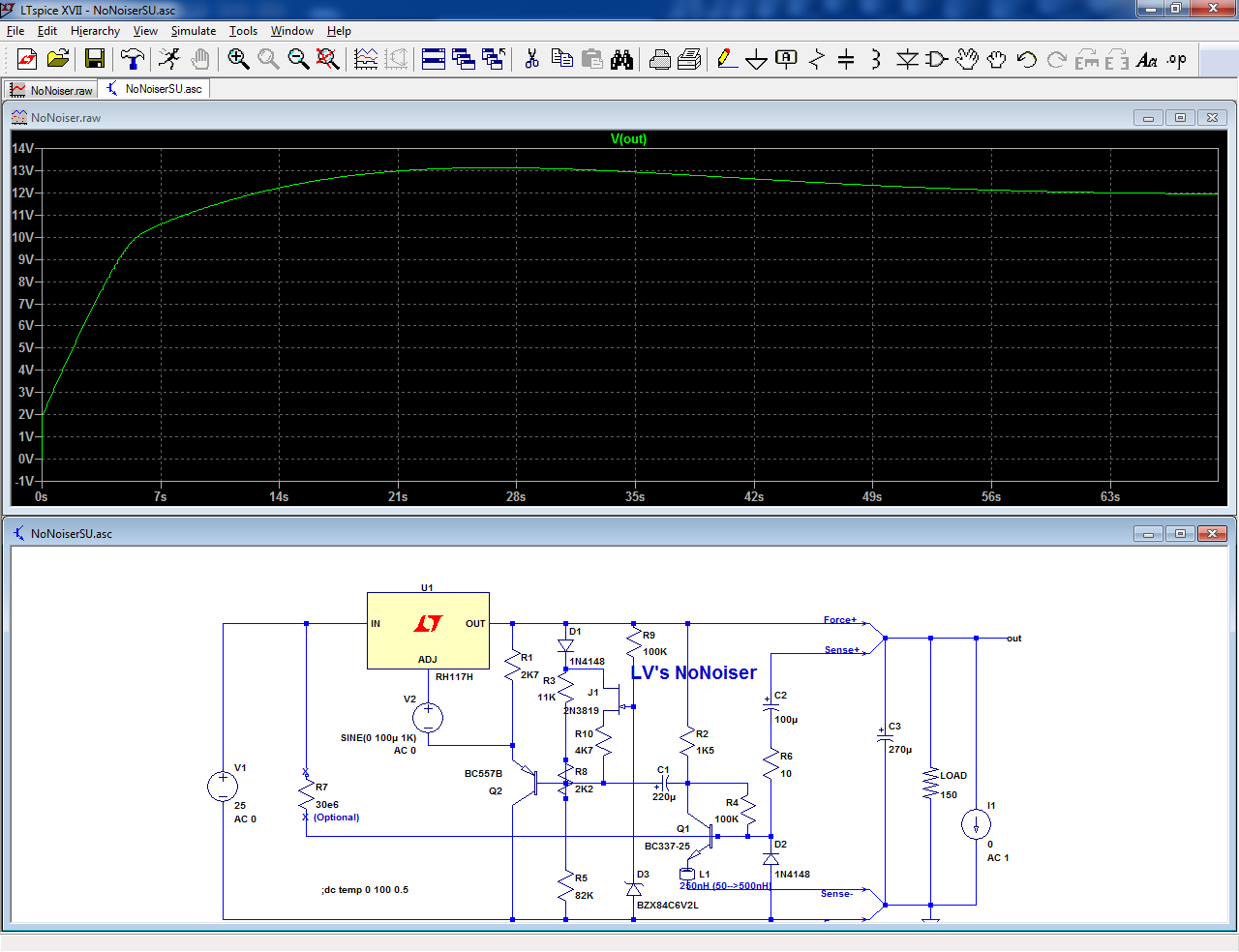Click the '(Optional)' text near R7
Image resolution: width=1239 pixels, height=952 pixels.
(x=337, y=818)
